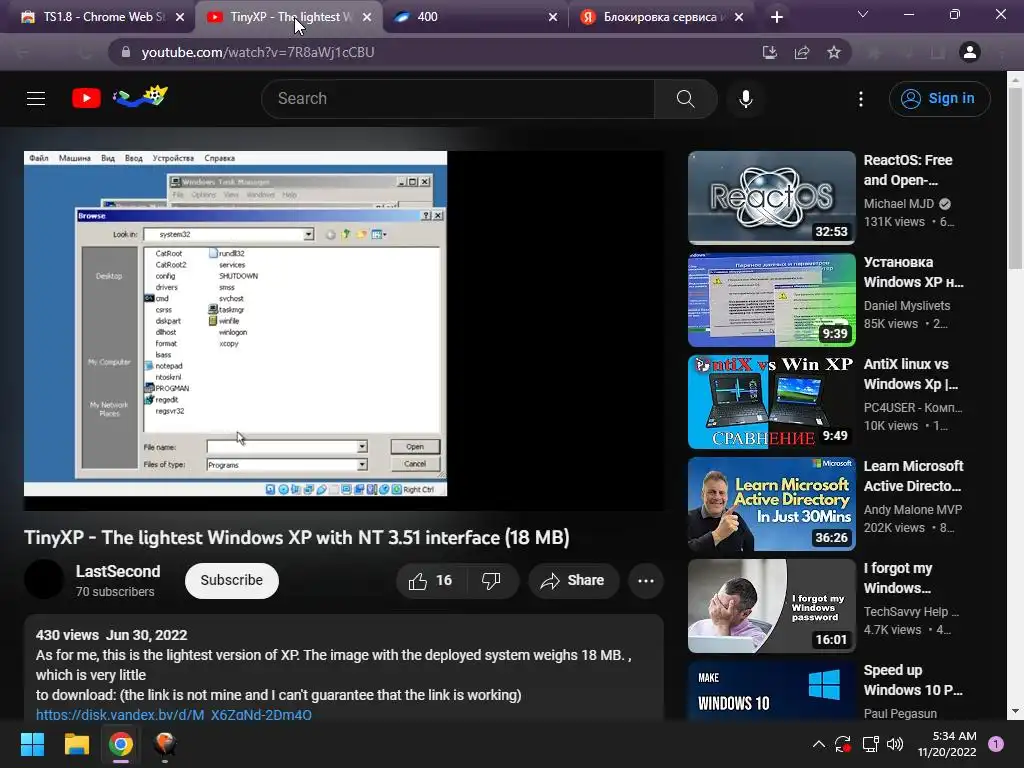Open YouTube settings three-dot menu

click(861, 99)
